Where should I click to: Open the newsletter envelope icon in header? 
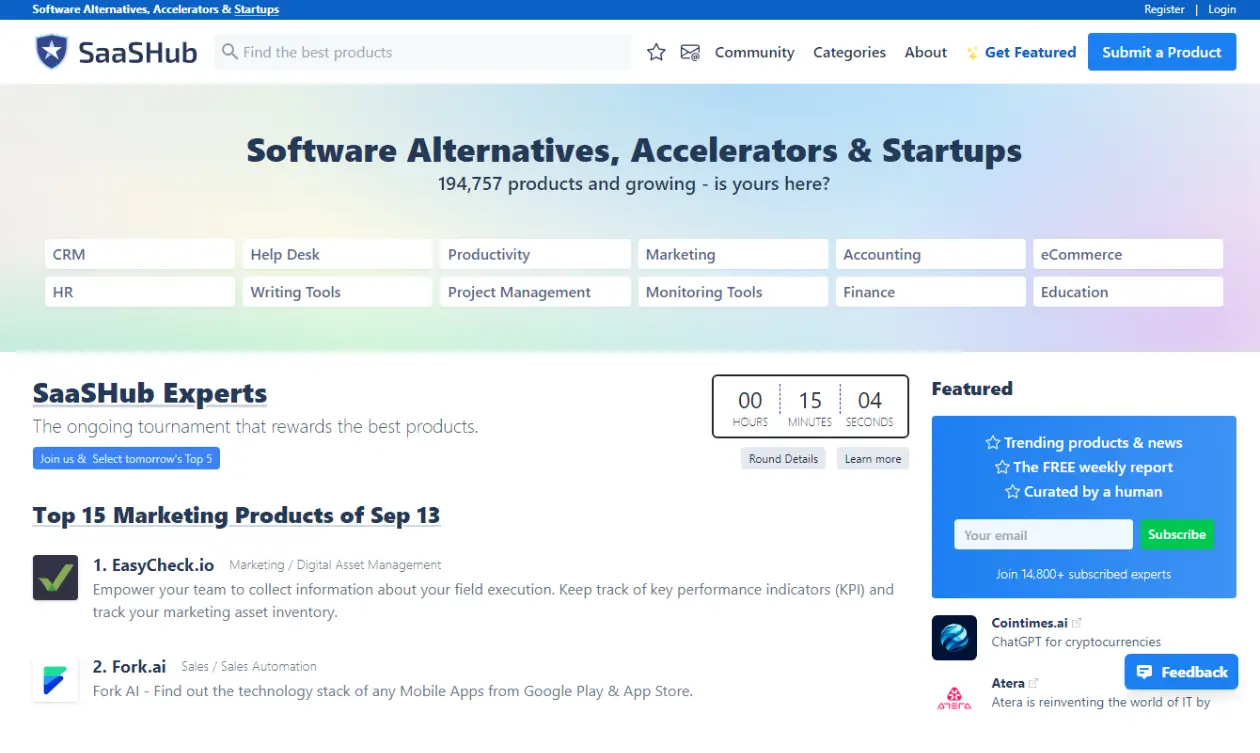point(690,52)
